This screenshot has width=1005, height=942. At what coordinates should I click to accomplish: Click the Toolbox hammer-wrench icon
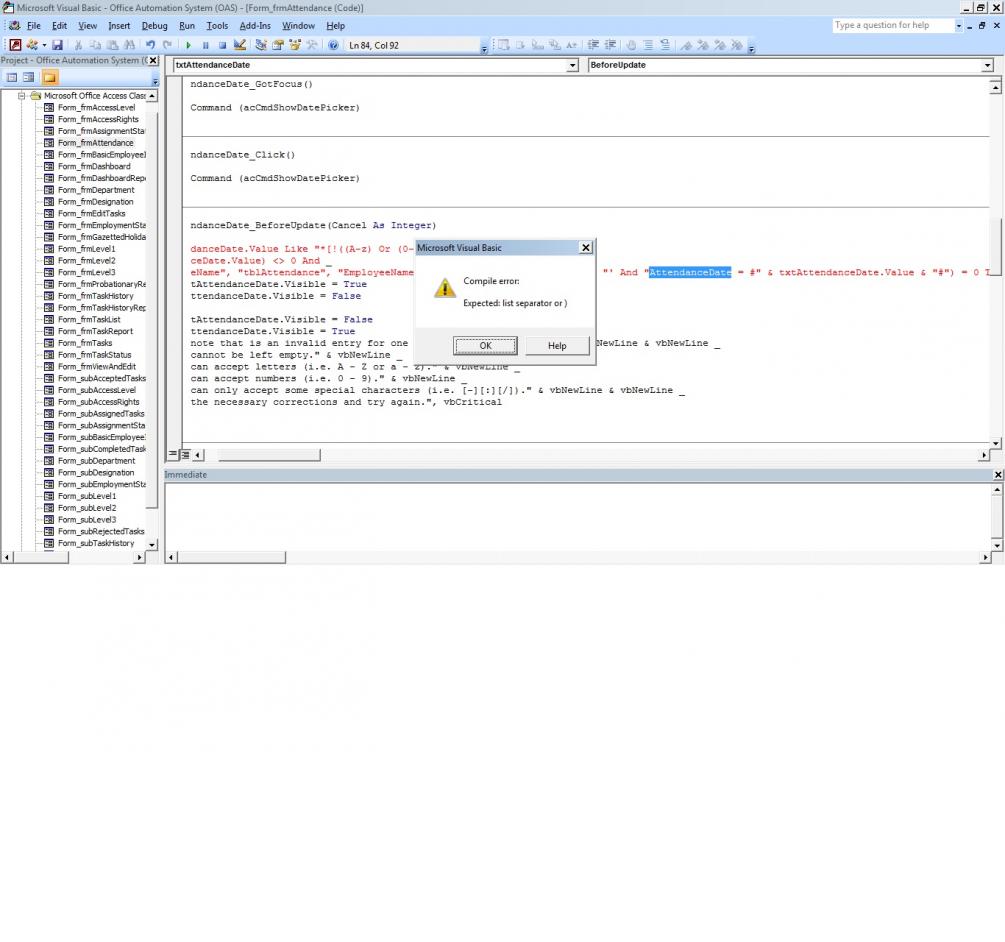pos(311,45)
